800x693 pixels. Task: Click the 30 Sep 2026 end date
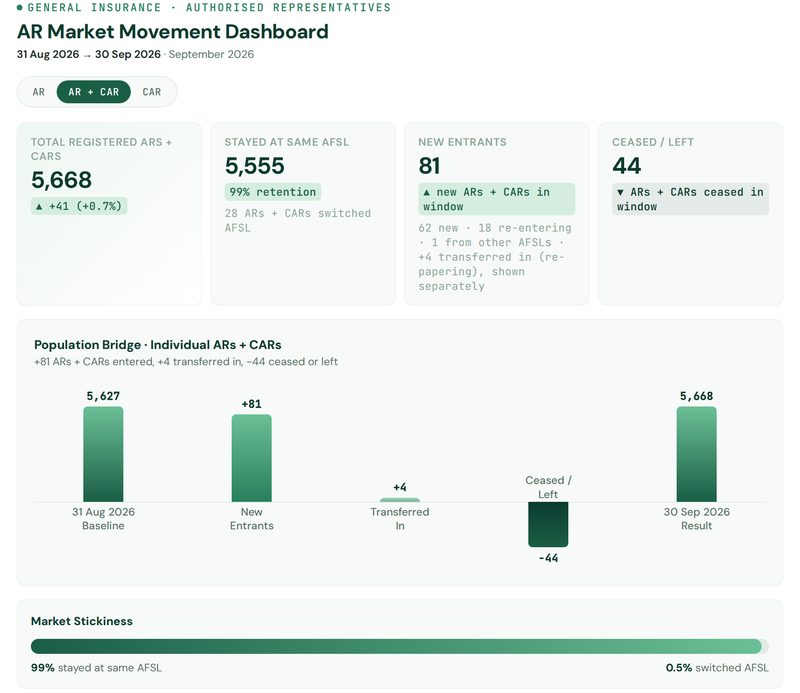[128, 54]
